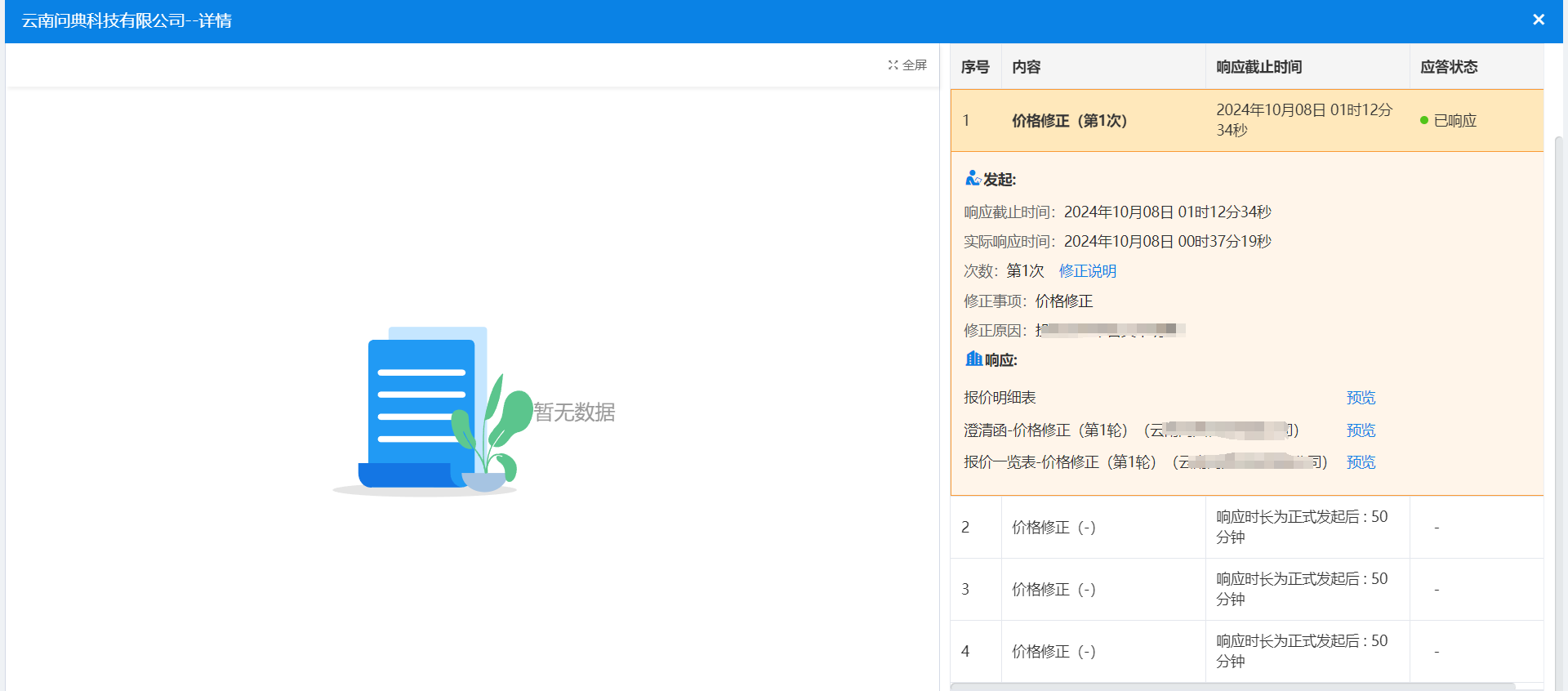
Task: Click row number 2 cell
Action: pos(976,528)
